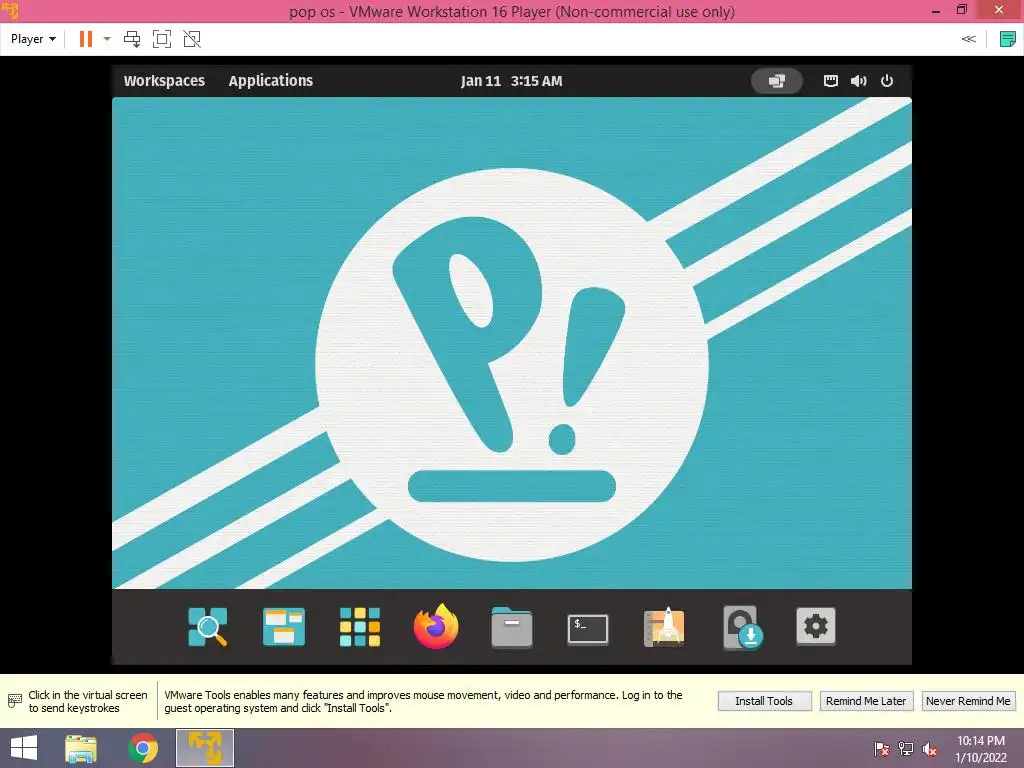The width and height of the screenshot is (1024, 768).
Task: Enter VMware full screen mode
Action: 162,39
